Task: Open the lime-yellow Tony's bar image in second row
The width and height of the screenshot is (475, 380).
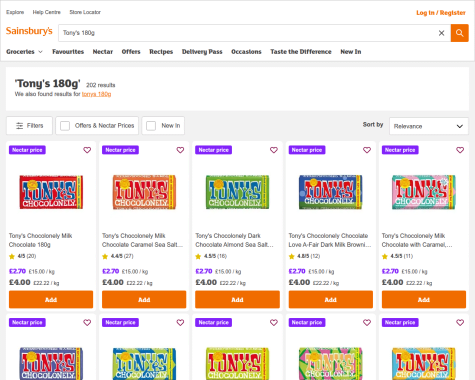Action: (237, 363)
